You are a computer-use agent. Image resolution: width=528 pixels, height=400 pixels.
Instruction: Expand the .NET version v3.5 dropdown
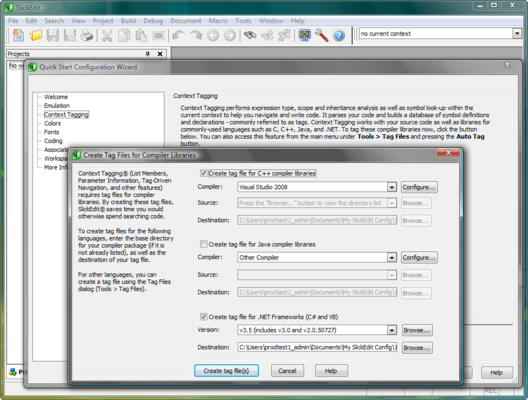coord(391,330)
